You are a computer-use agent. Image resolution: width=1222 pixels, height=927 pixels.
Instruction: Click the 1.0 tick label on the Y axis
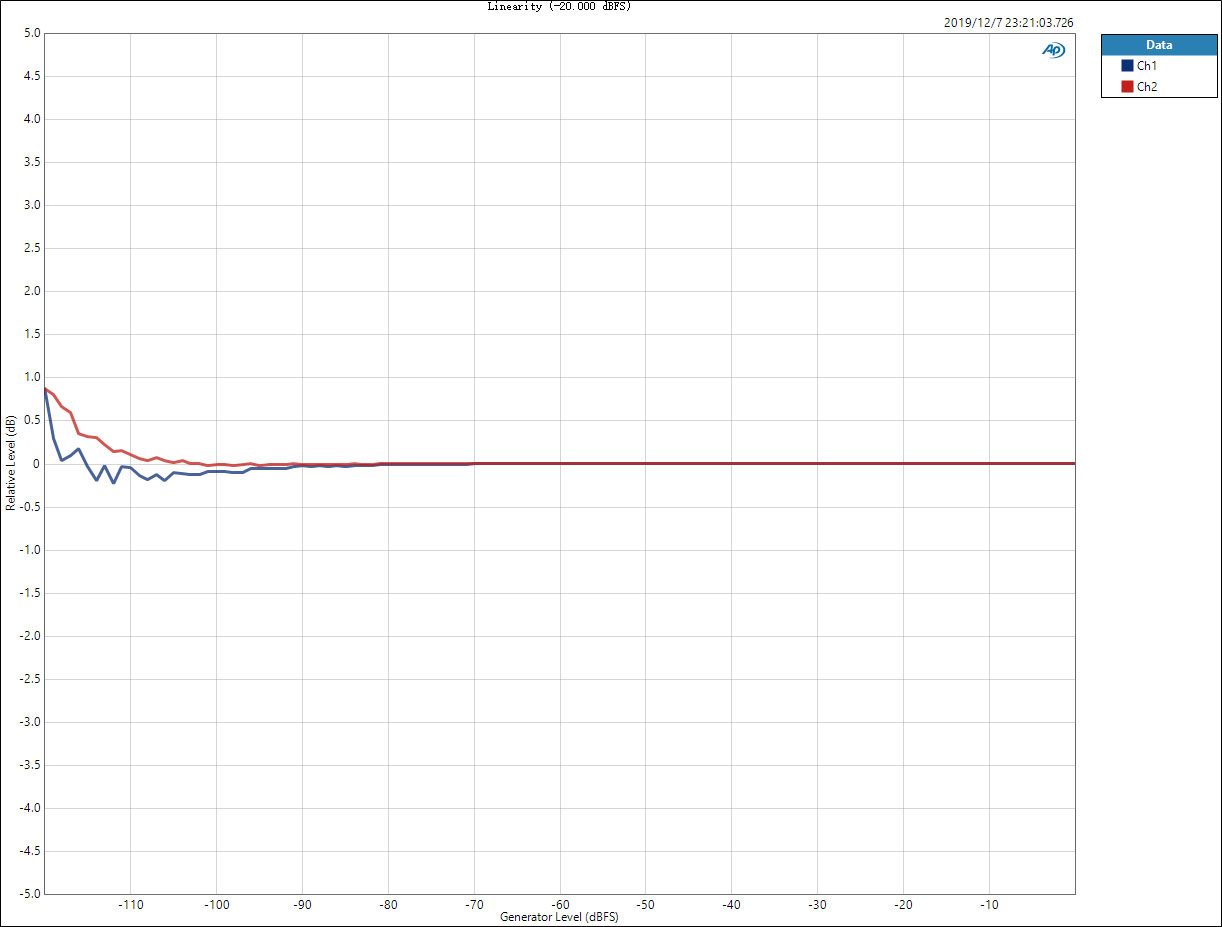click(31, 378)
